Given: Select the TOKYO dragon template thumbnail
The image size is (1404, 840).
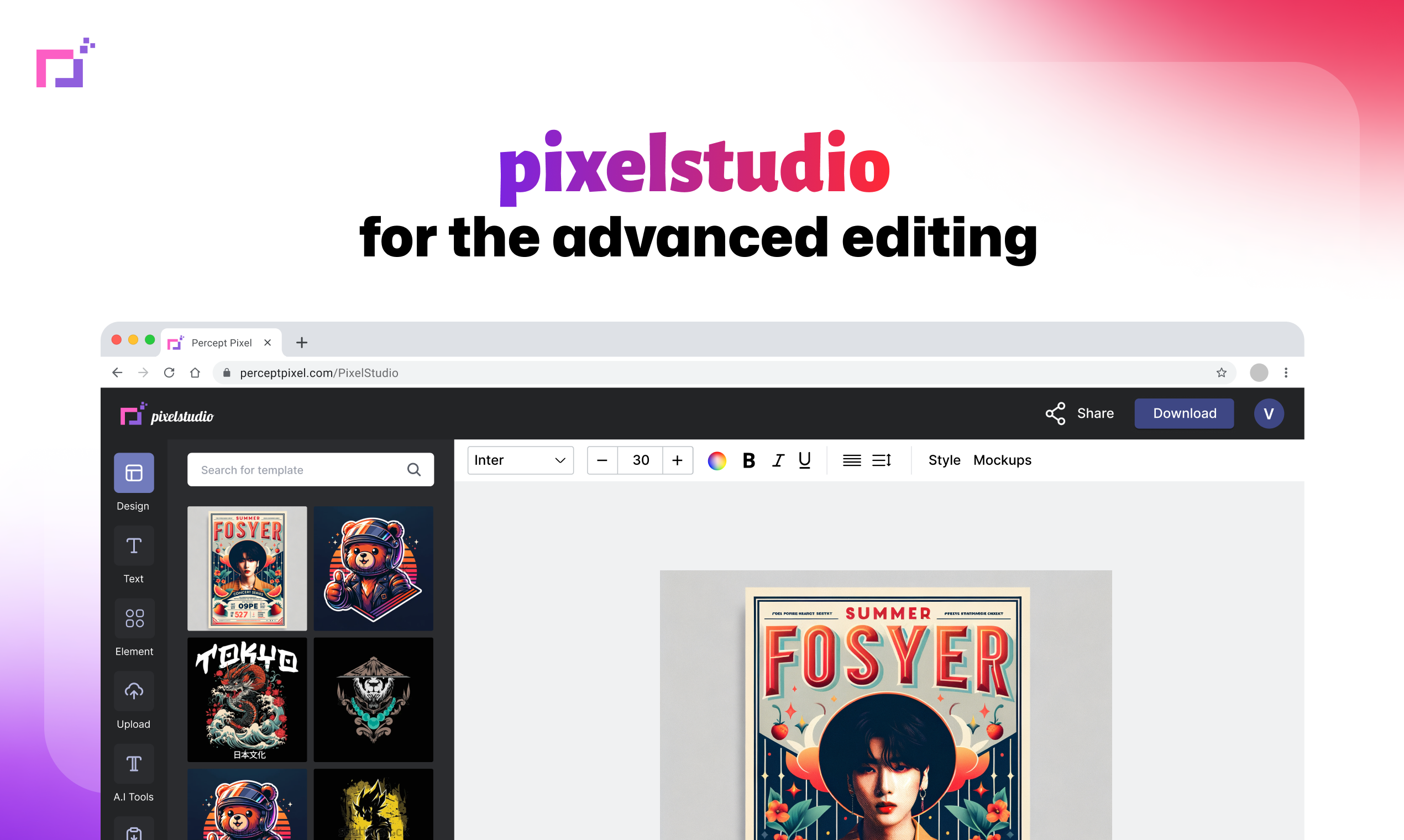Looking at the screenshot, I should pos(247,699).
